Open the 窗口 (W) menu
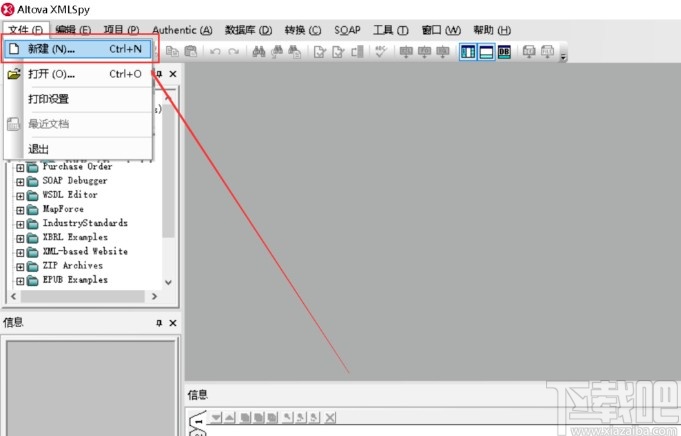681x436 pixels. point(441,30)
